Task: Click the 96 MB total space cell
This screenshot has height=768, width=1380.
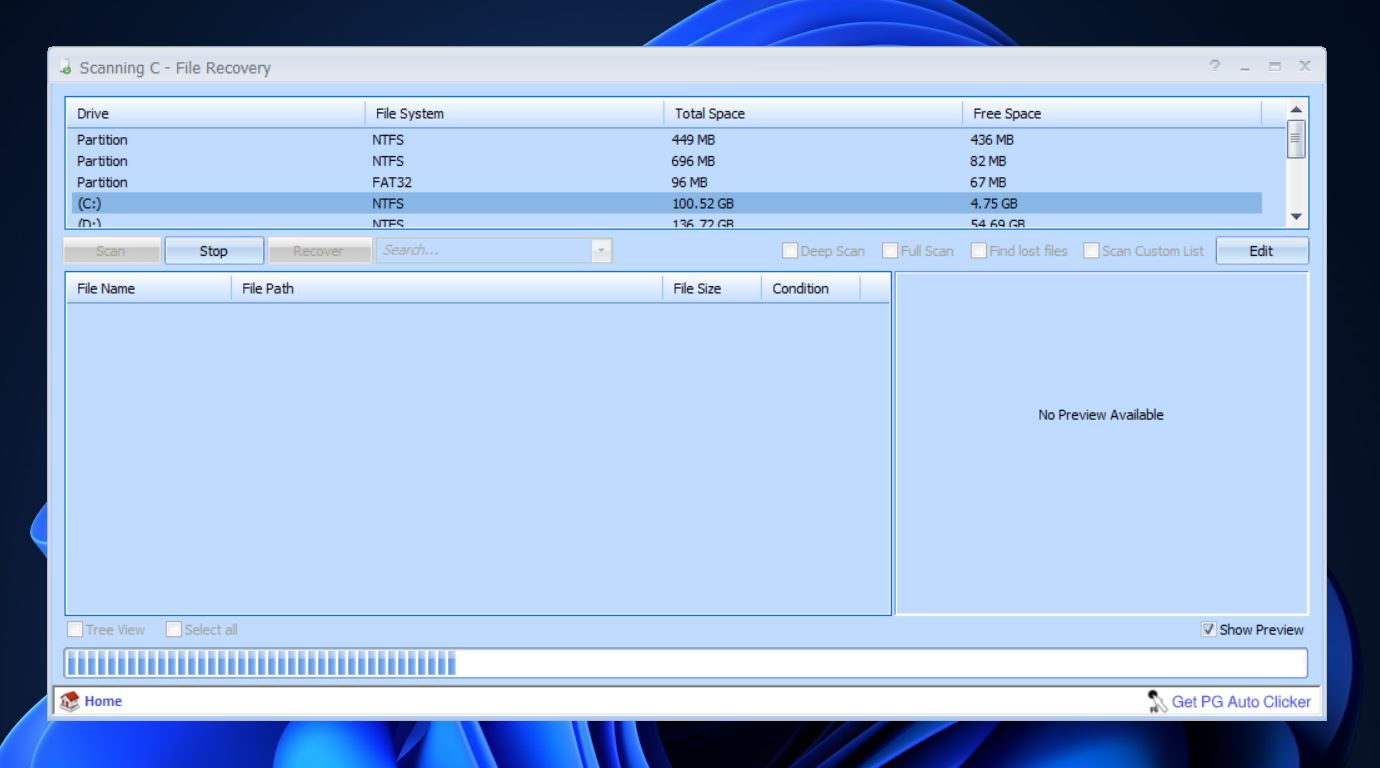Action: (689, 182)
